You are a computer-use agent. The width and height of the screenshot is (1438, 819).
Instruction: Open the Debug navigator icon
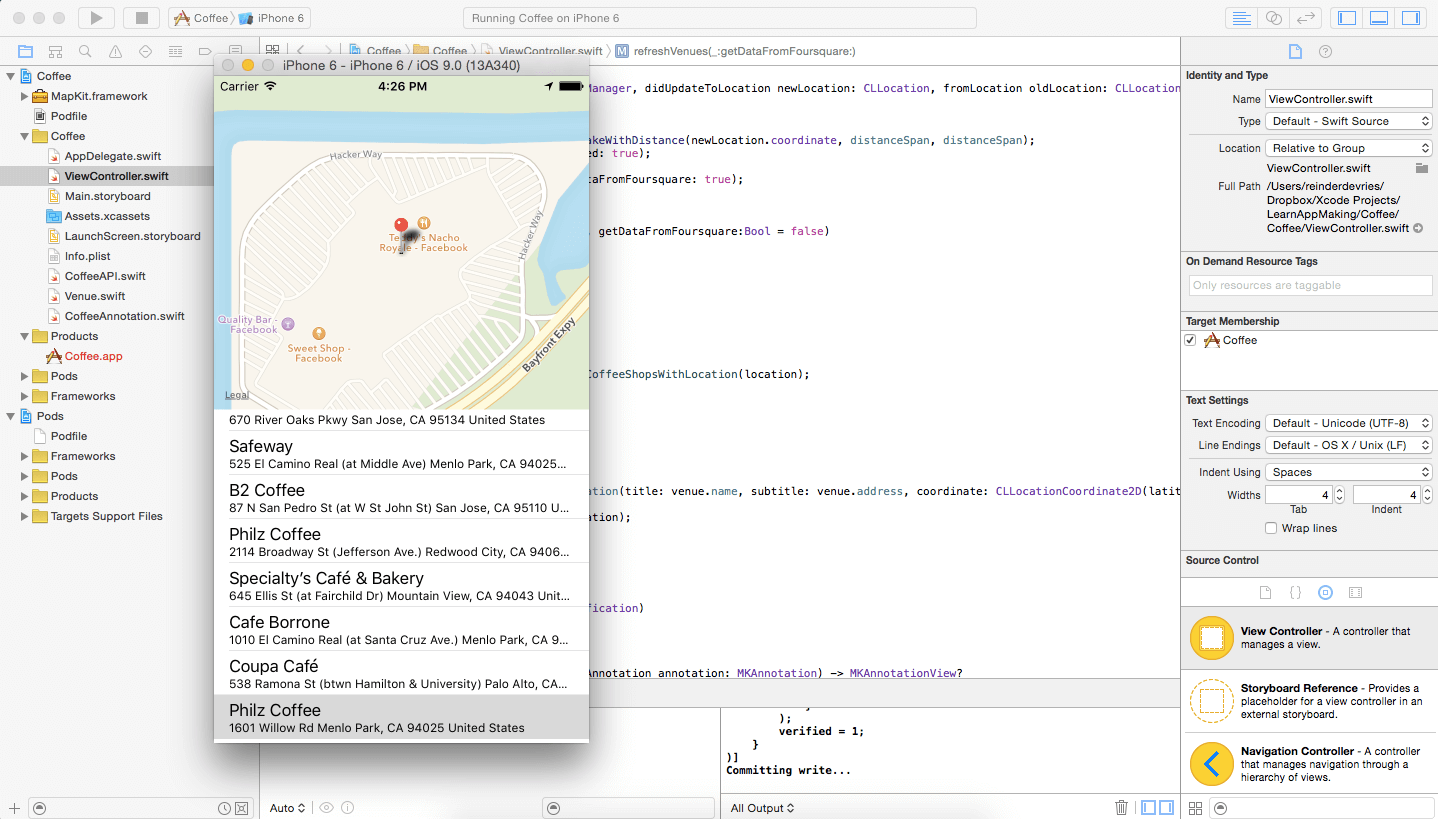[175, 51]
